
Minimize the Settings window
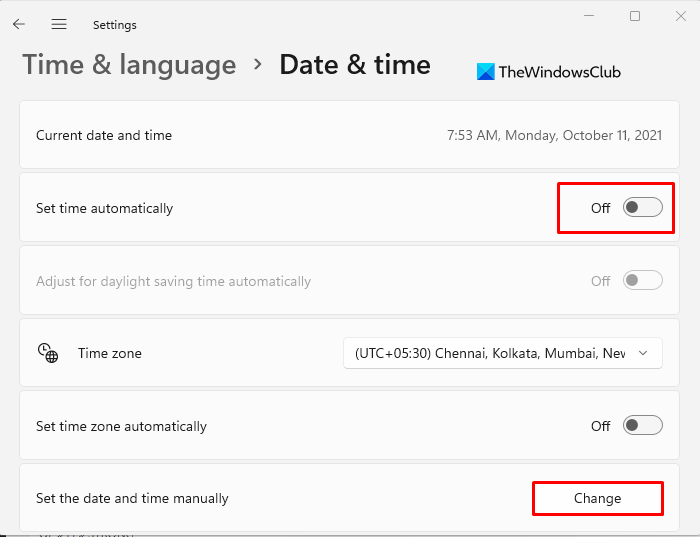pyautogui.click(x=588, y=17)
